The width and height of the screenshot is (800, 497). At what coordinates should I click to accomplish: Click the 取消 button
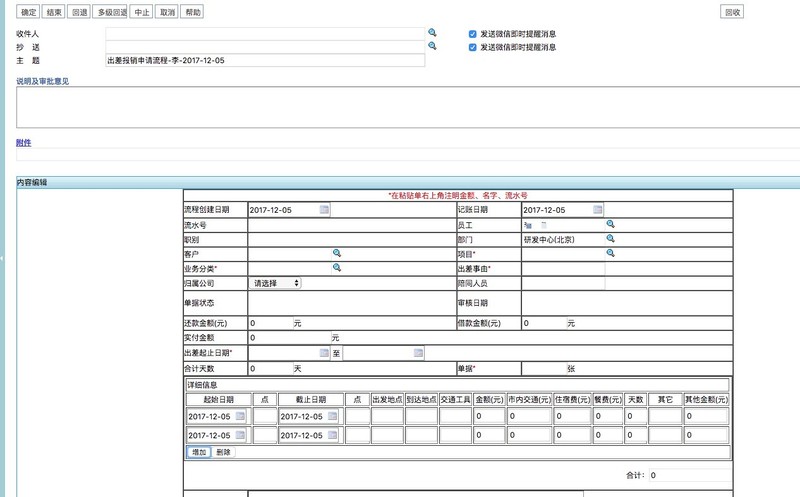pyautogui.click(x=167, y=12)
